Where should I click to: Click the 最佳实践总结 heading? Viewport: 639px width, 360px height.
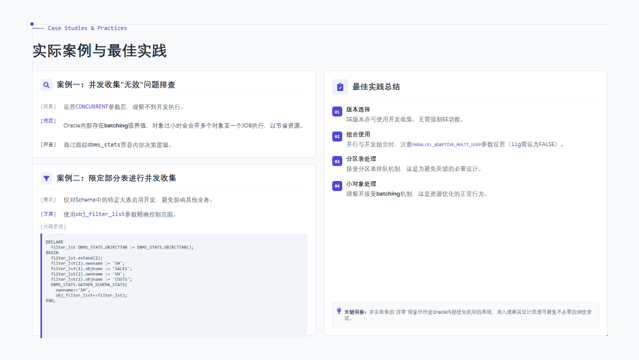pyautogui.click(x=376, y=87)
